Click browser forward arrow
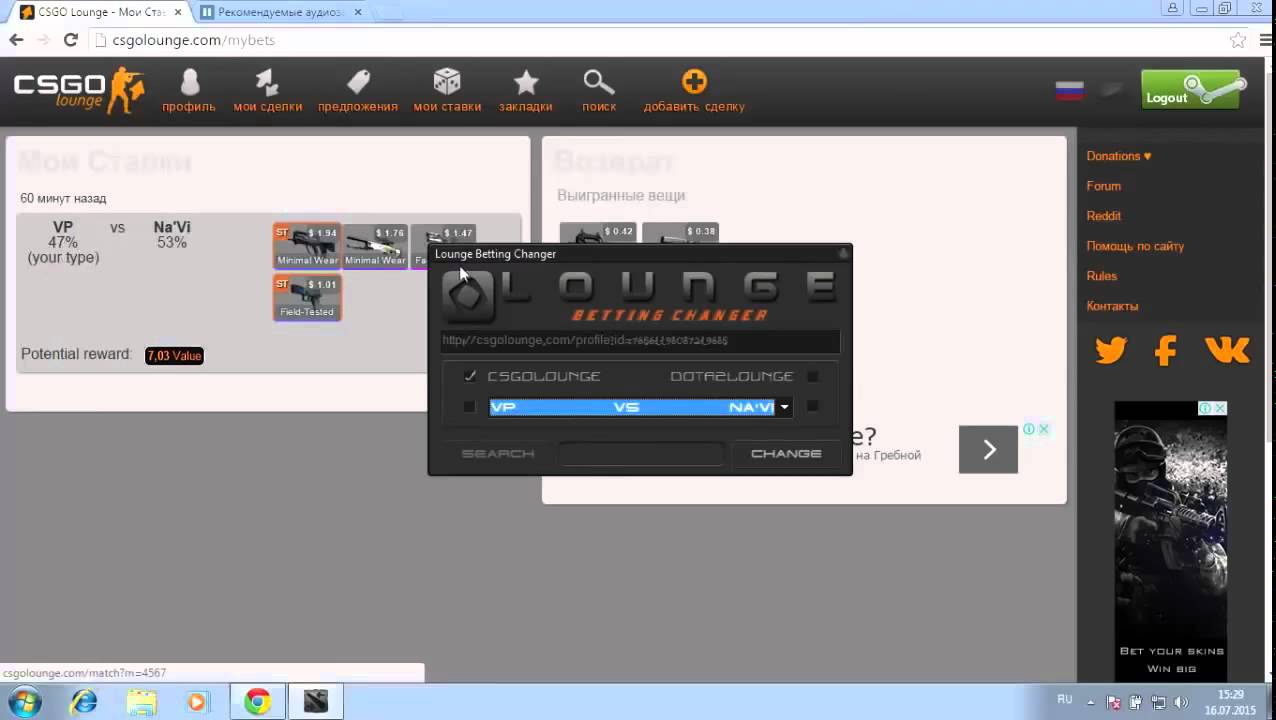Viewport: 1276px width, 720px height. [43, 40]
